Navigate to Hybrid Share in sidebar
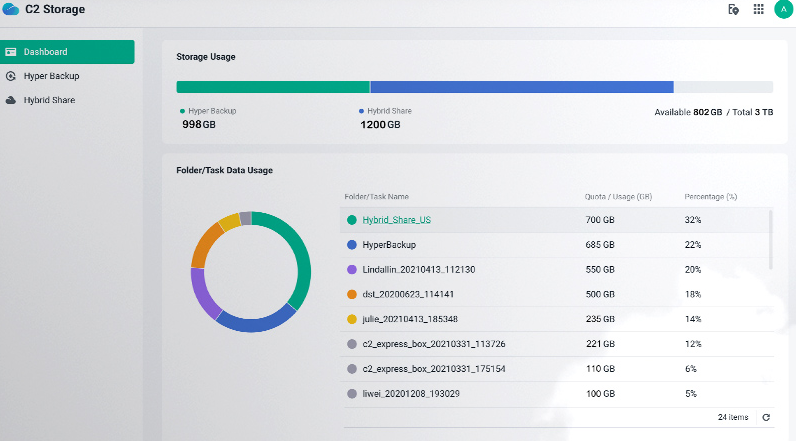Image resolution: width=796 pixels, height=441 pixels. (x=49, y=100)
